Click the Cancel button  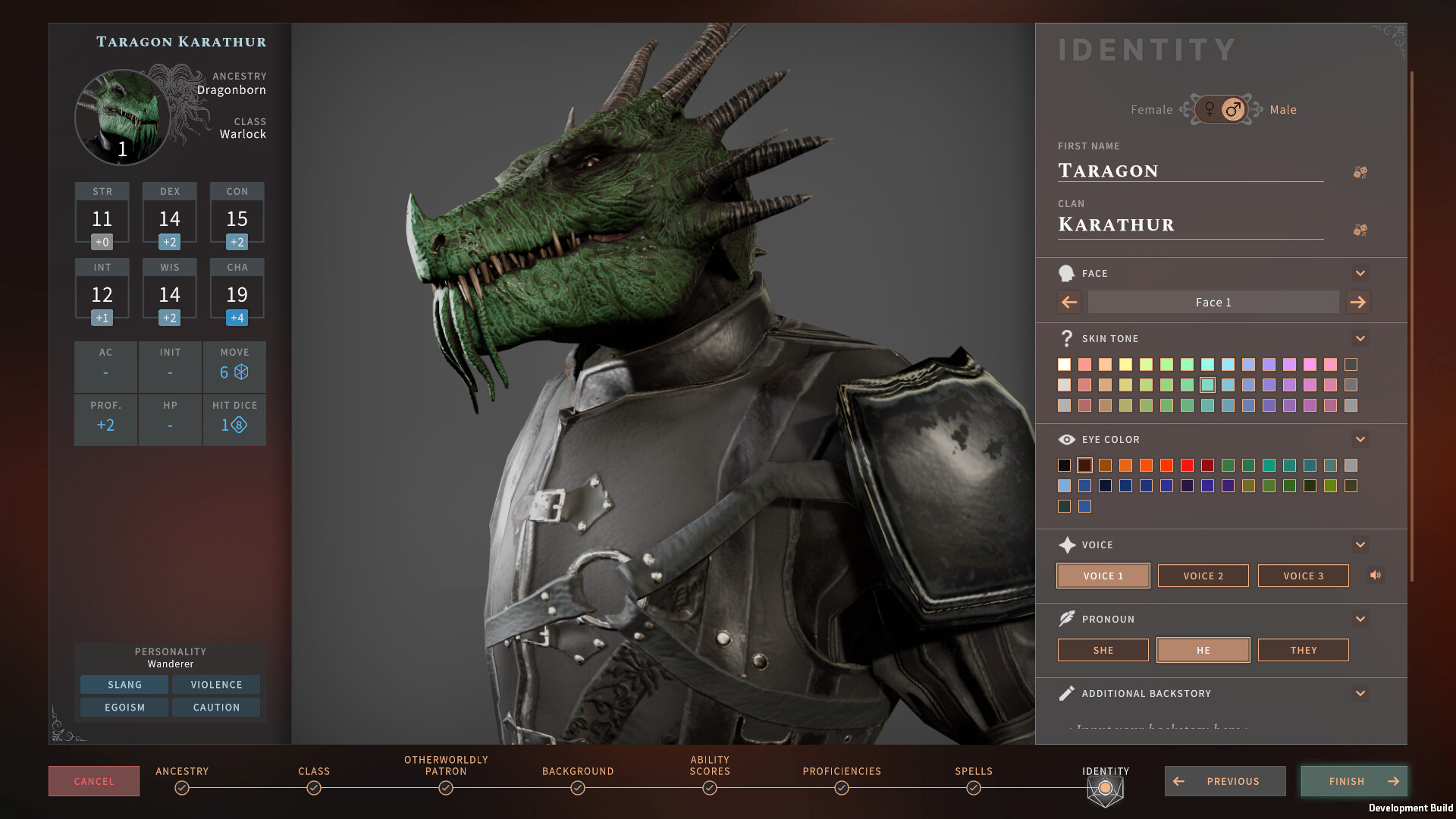pyautogui.click(x=93, y=780)
